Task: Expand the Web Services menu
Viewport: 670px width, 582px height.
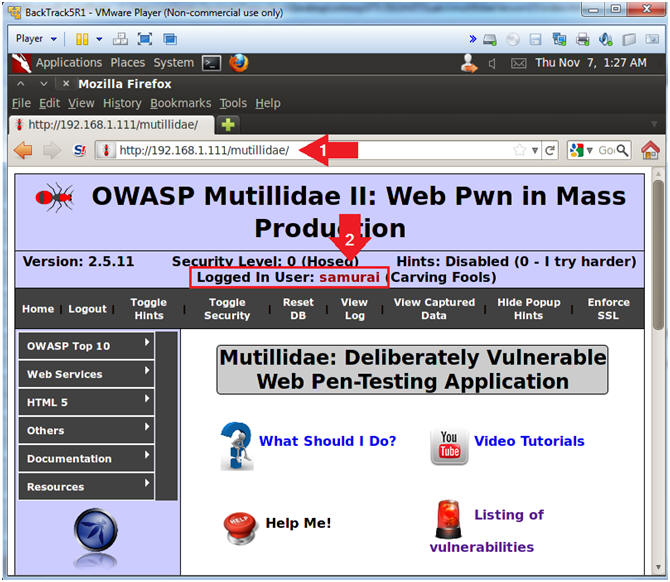Action: click(x=86, y=374)
